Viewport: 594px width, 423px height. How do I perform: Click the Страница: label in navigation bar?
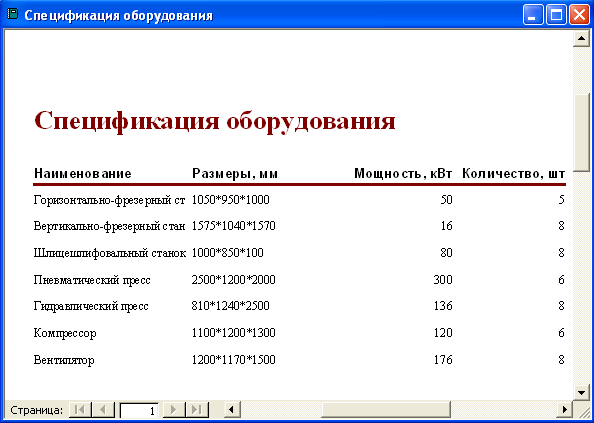coord(36,410)
